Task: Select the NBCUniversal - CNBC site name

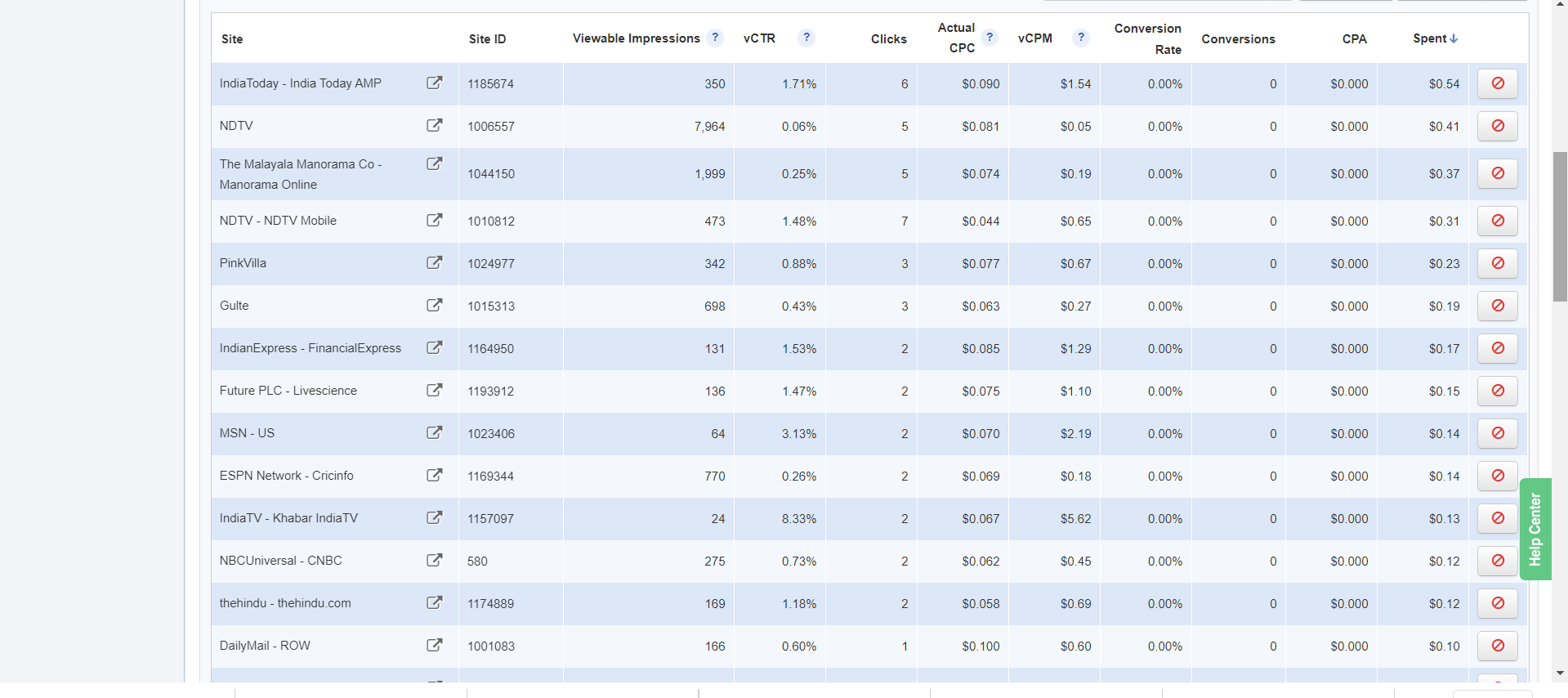Action: coord(280,561)
